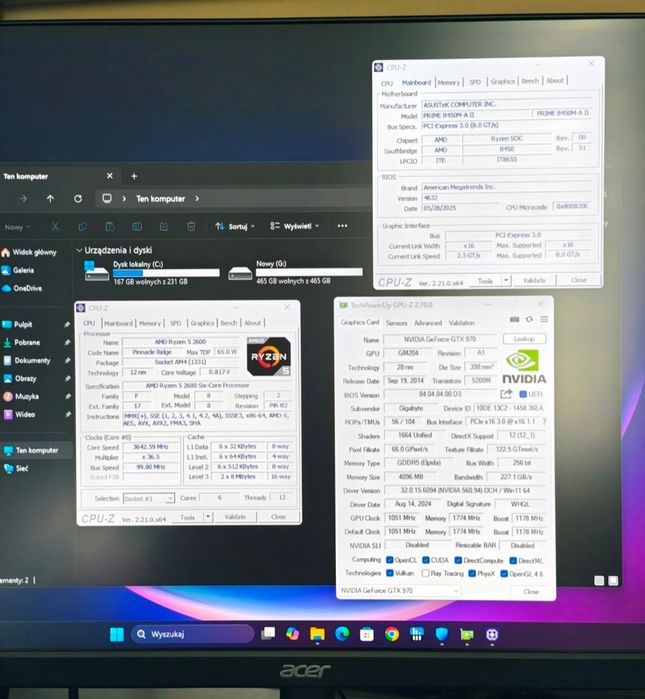Open Microsoft Store from the taskbar
The image size is (645, 699).
(x=367, y=634)
